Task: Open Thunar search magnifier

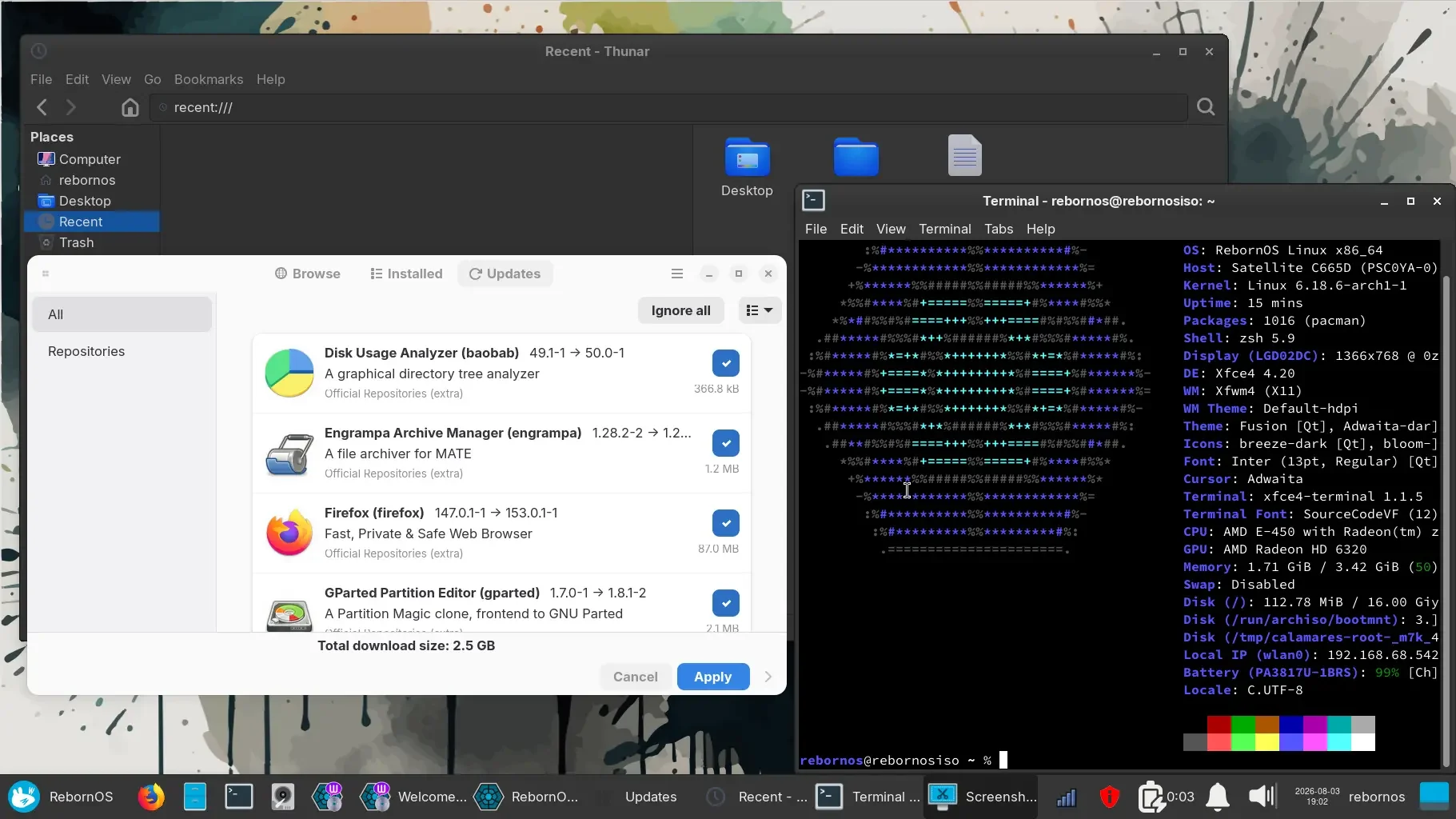Action: (x=1206, y=107)
